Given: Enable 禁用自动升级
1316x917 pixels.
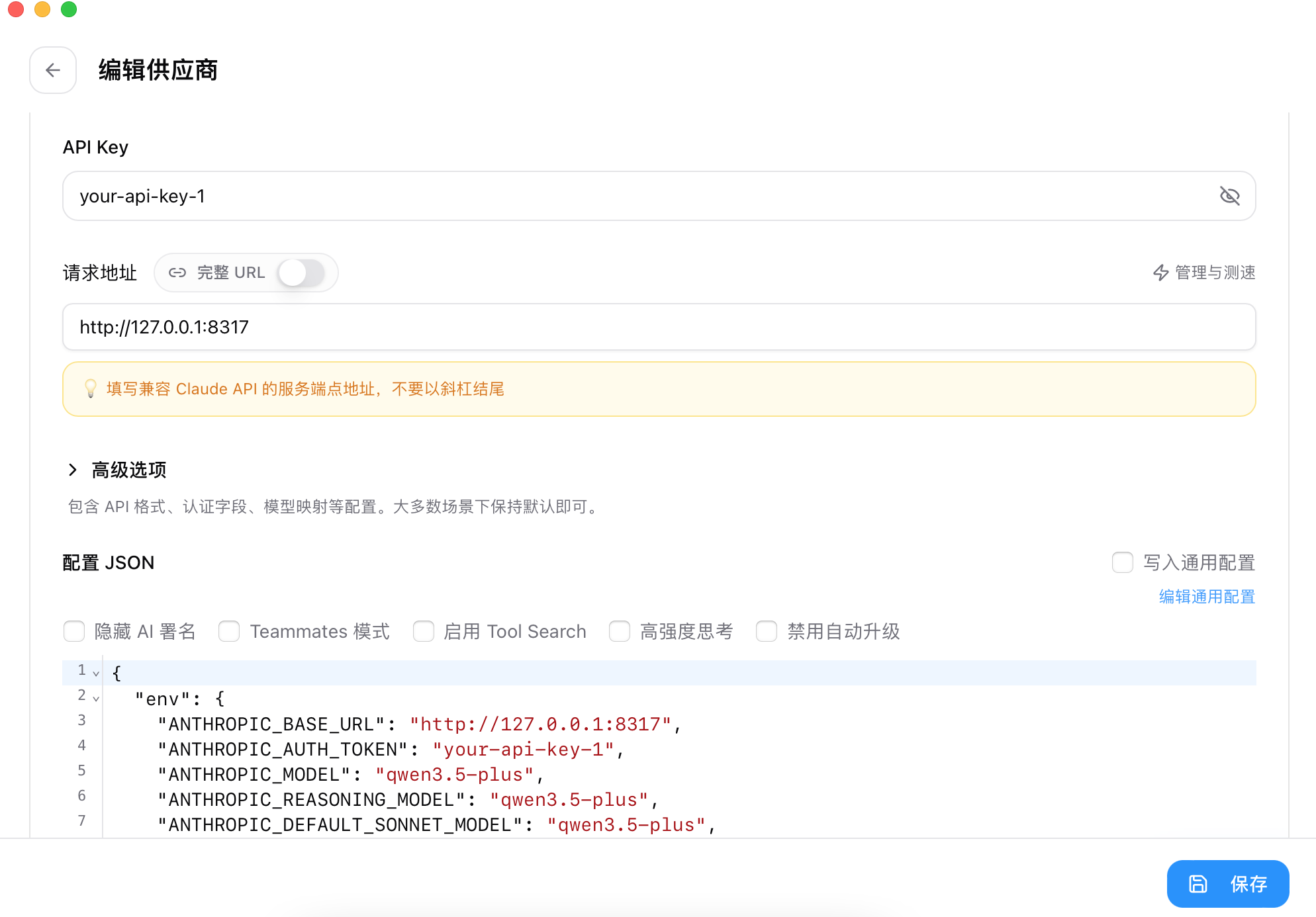Looking at the screenshot, I should tap(767, 632).
